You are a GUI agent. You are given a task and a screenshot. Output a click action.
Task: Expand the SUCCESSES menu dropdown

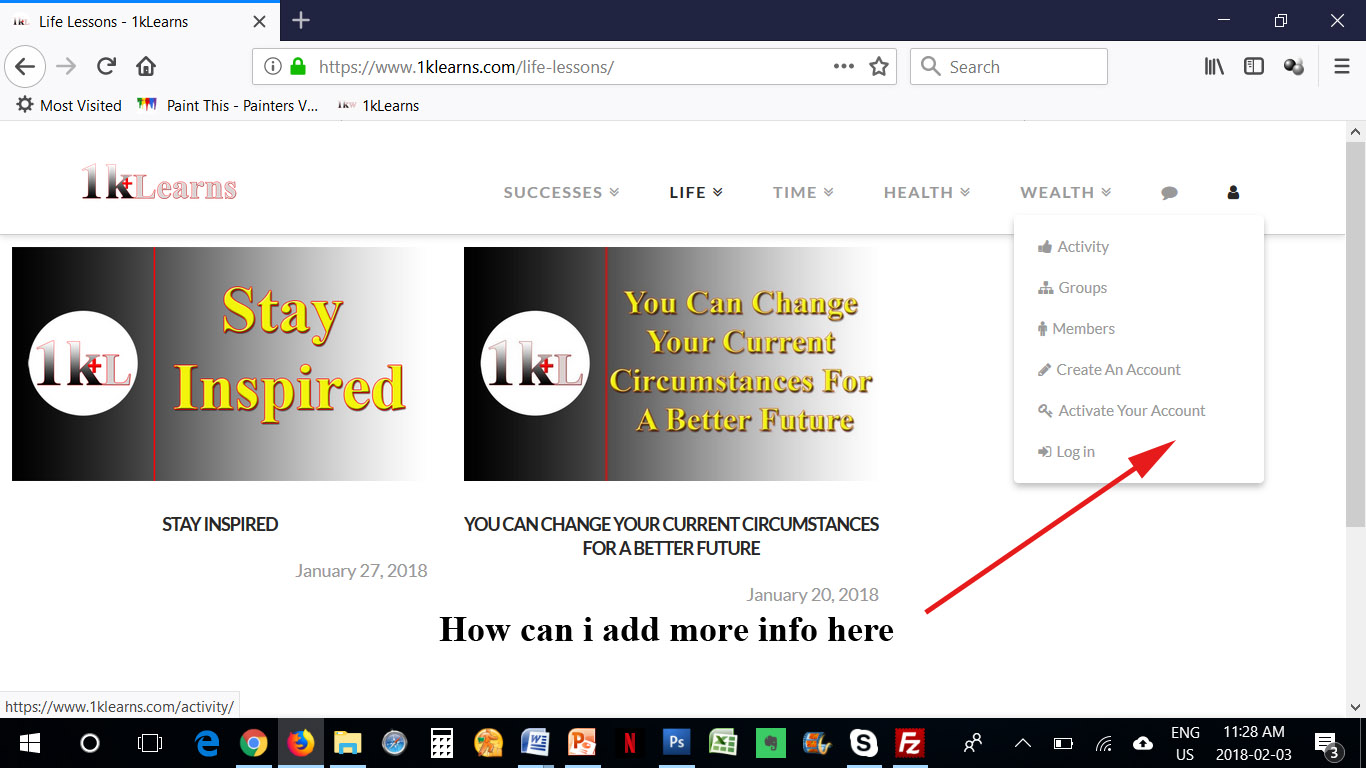[561, 193]
